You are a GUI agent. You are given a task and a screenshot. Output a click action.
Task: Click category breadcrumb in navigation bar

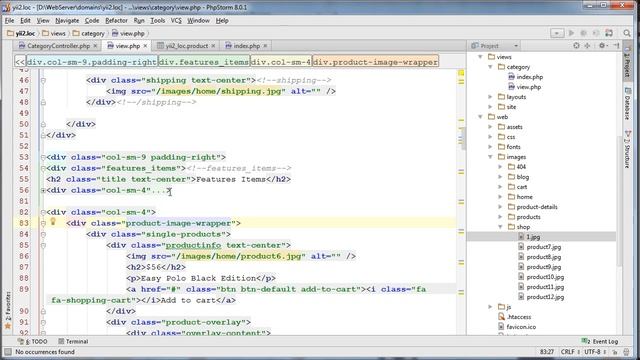[x=89, y=33]
